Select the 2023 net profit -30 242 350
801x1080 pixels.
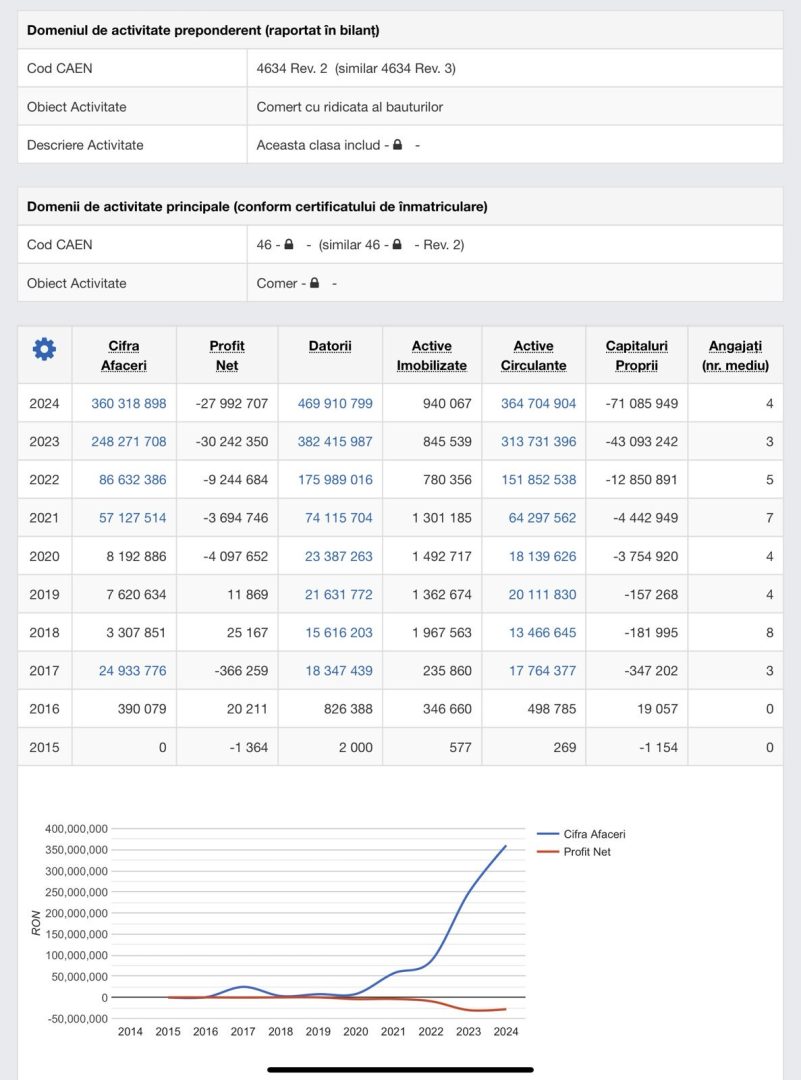pyautogui.click(x=231, y=442)
